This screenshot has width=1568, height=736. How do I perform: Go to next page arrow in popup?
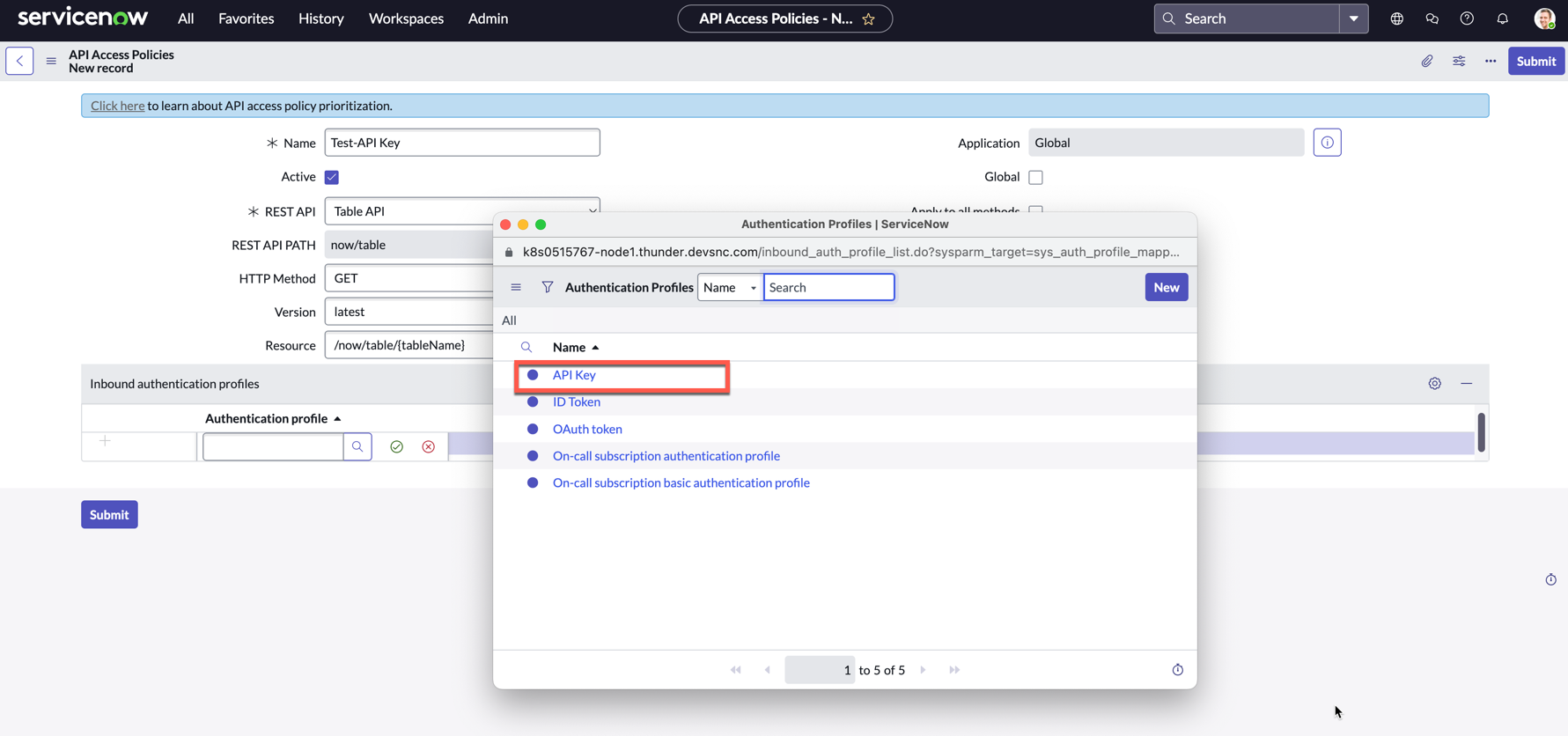click(923, 670)
